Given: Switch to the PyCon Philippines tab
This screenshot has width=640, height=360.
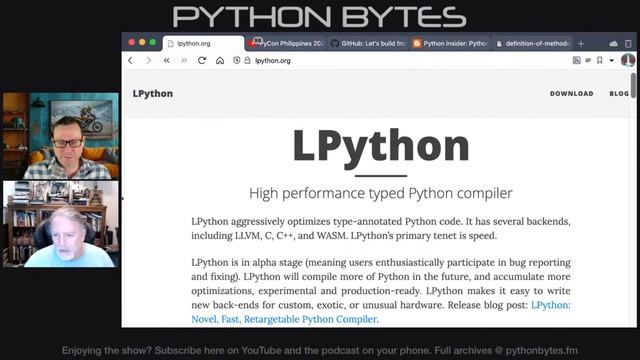Looking at the screenshot, I should (x=286, y=43).
